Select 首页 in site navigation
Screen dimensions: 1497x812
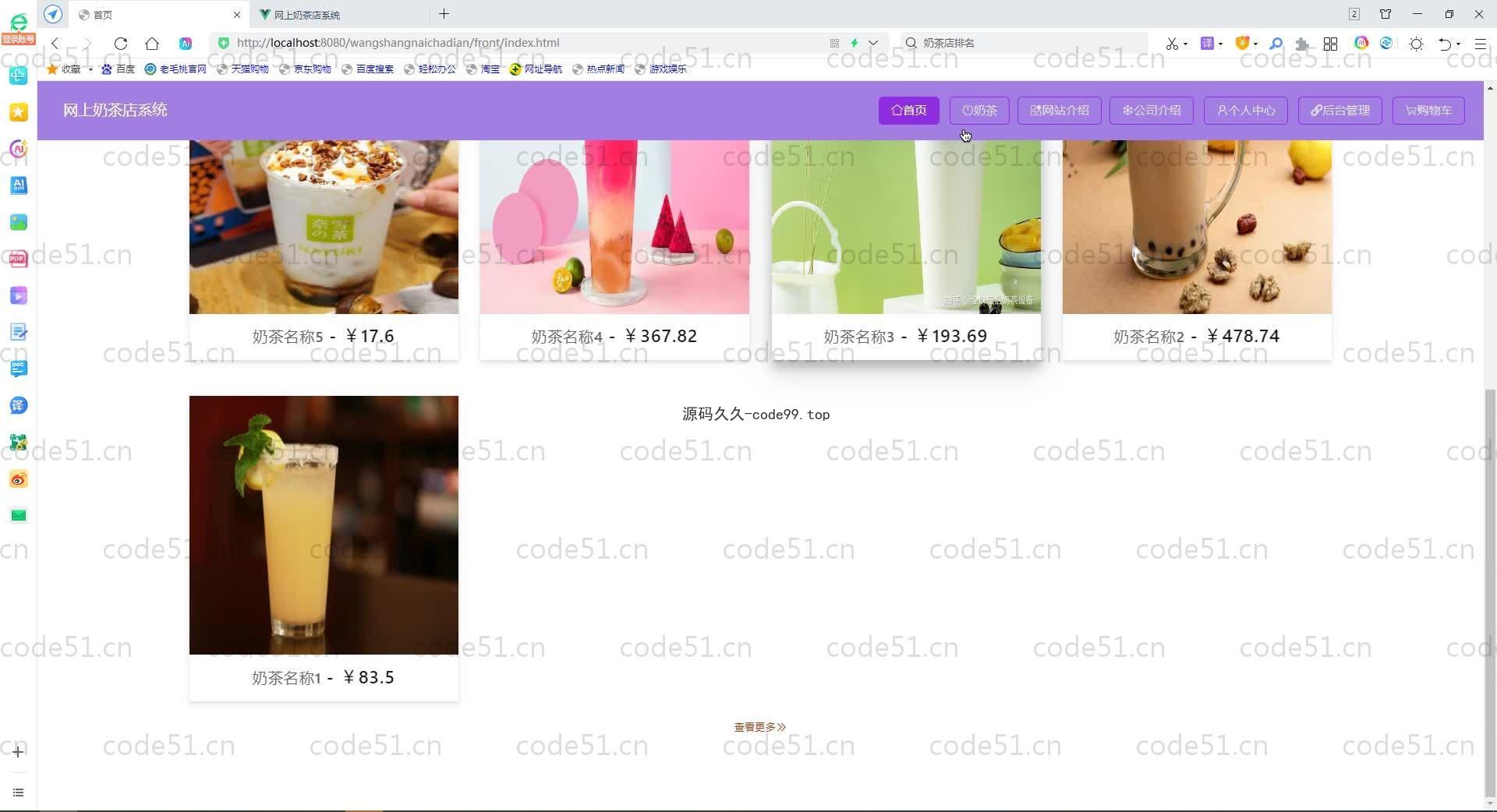click(x=909, y=111)
